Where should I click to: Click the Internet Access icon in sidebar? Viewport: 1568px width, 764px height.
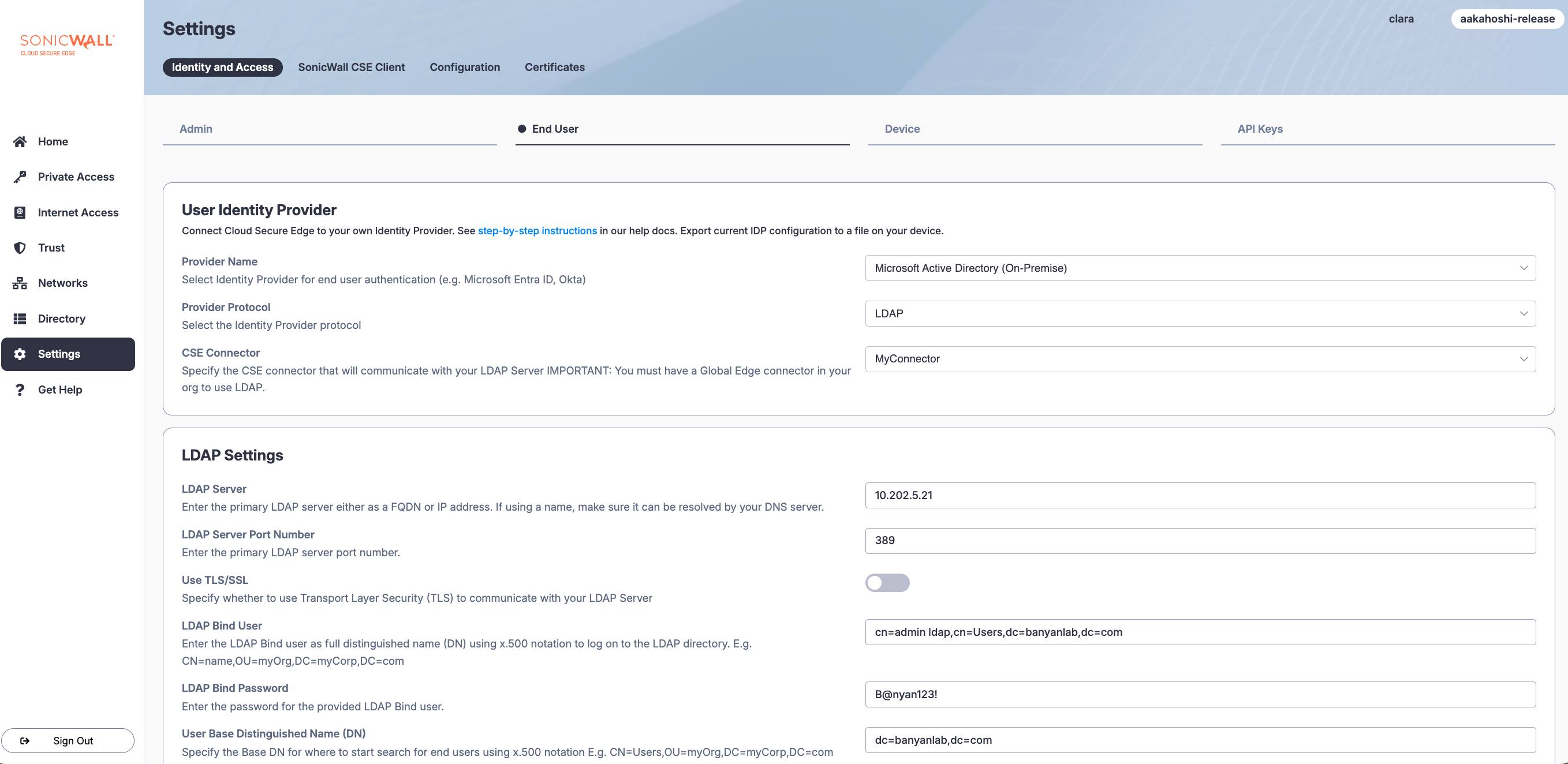[20, 212]
